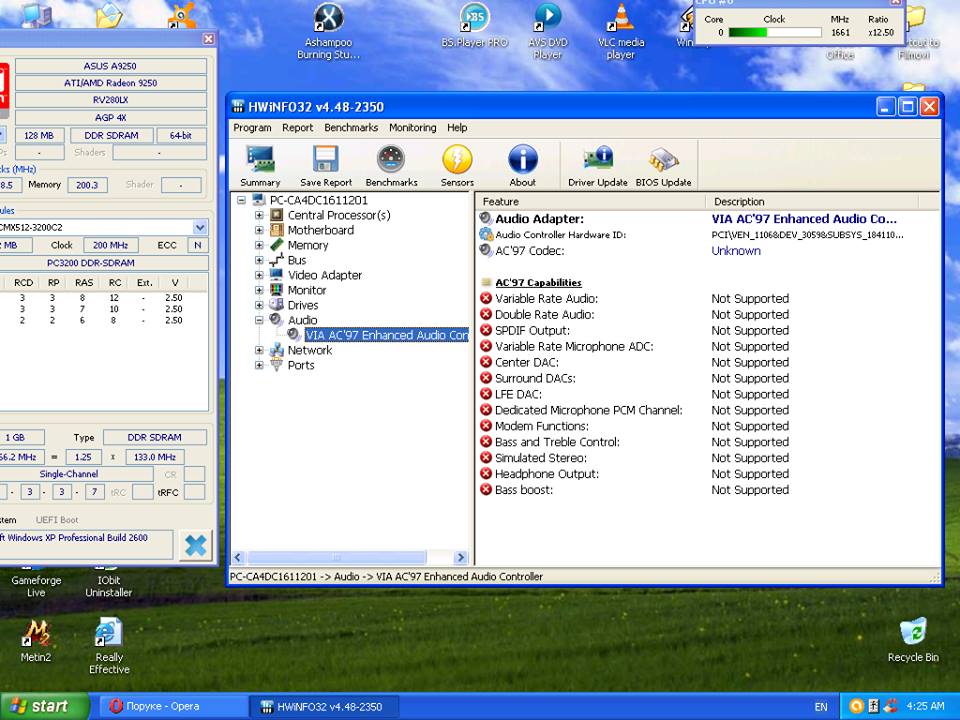The height and width of the screenshot is (720, 960).
Task: Click the Save Report icon
Action: pos(325,164)
